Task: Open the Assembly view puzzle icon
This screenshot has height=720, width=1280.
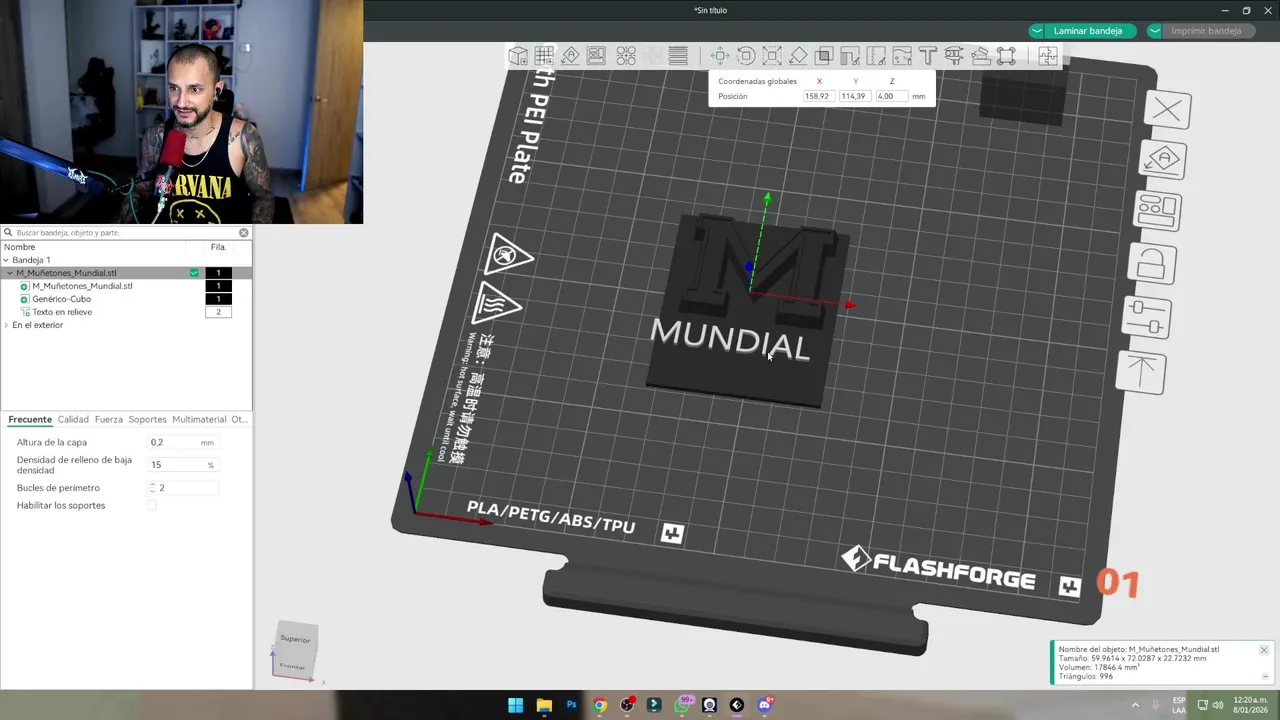Action: point(1048,56)
